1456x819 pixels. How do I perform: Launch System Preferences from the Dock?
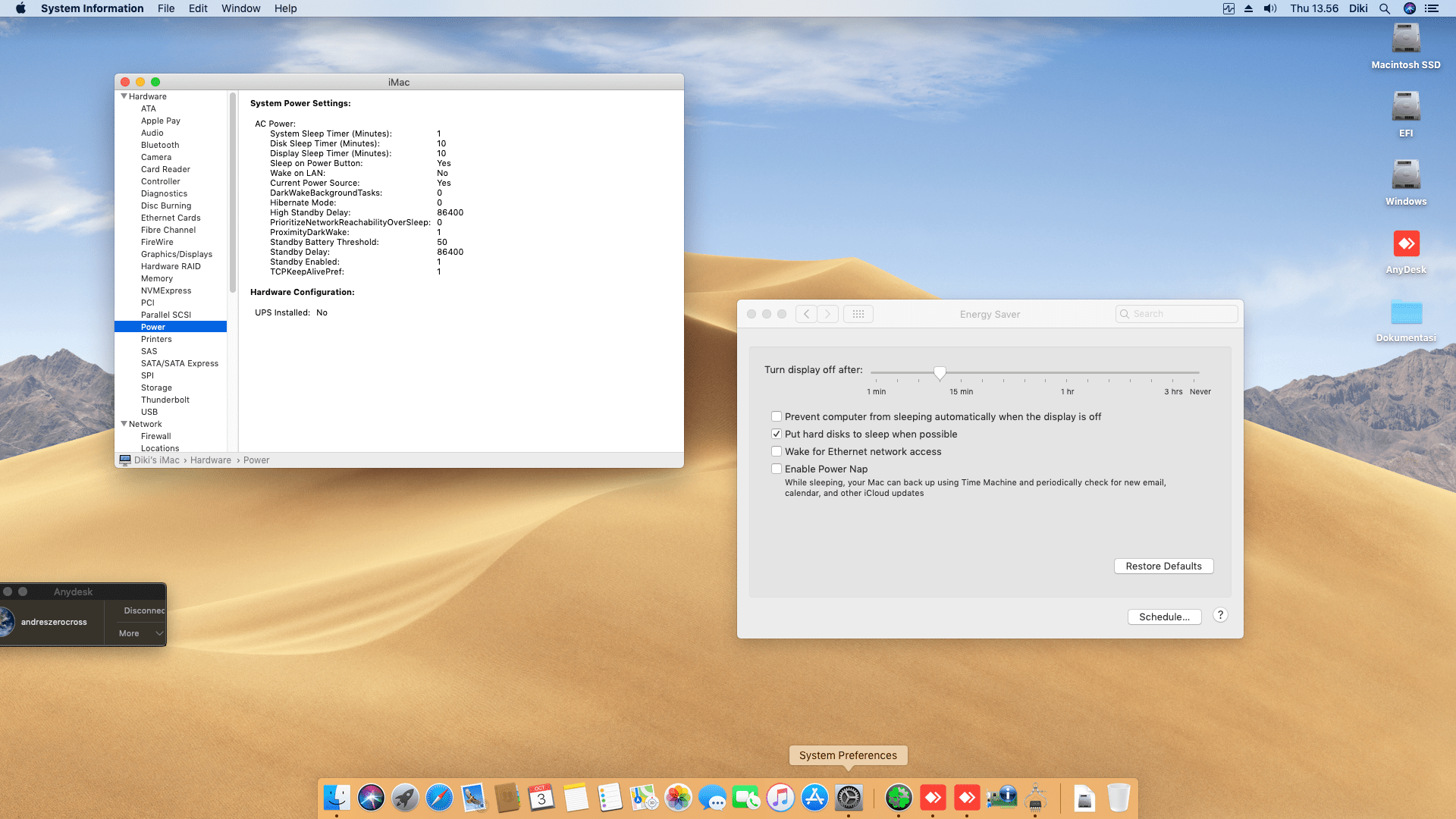(849, 798)
